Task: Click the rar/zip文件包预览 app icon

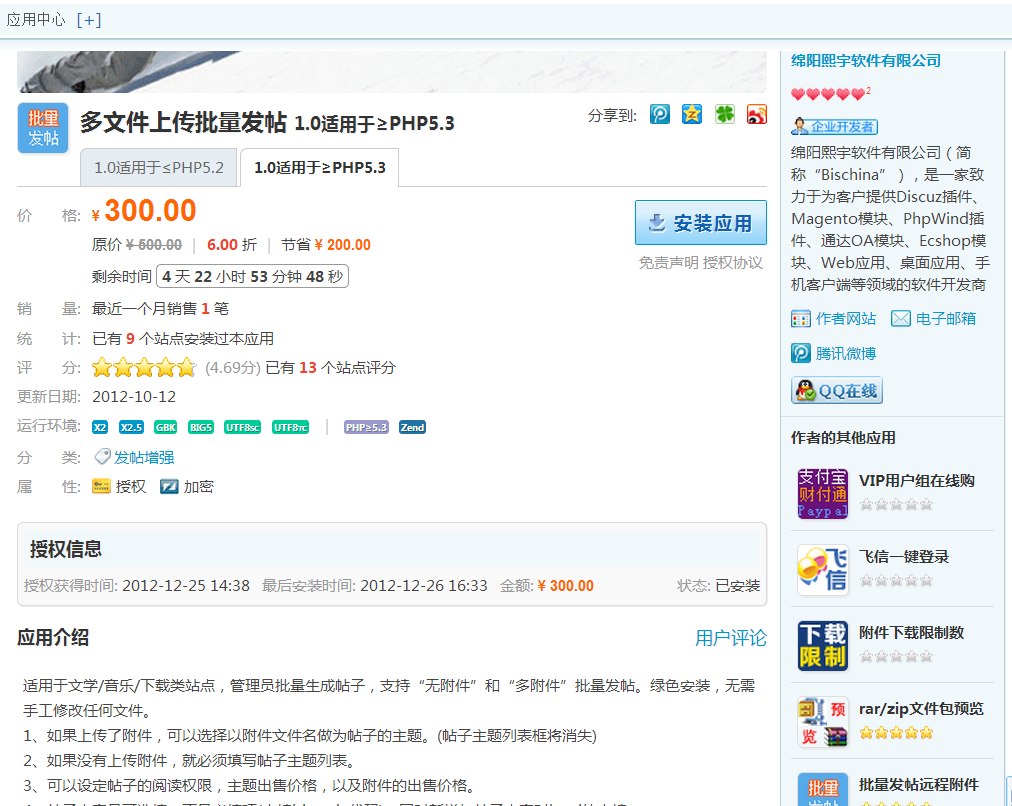Action: [822, 722]
